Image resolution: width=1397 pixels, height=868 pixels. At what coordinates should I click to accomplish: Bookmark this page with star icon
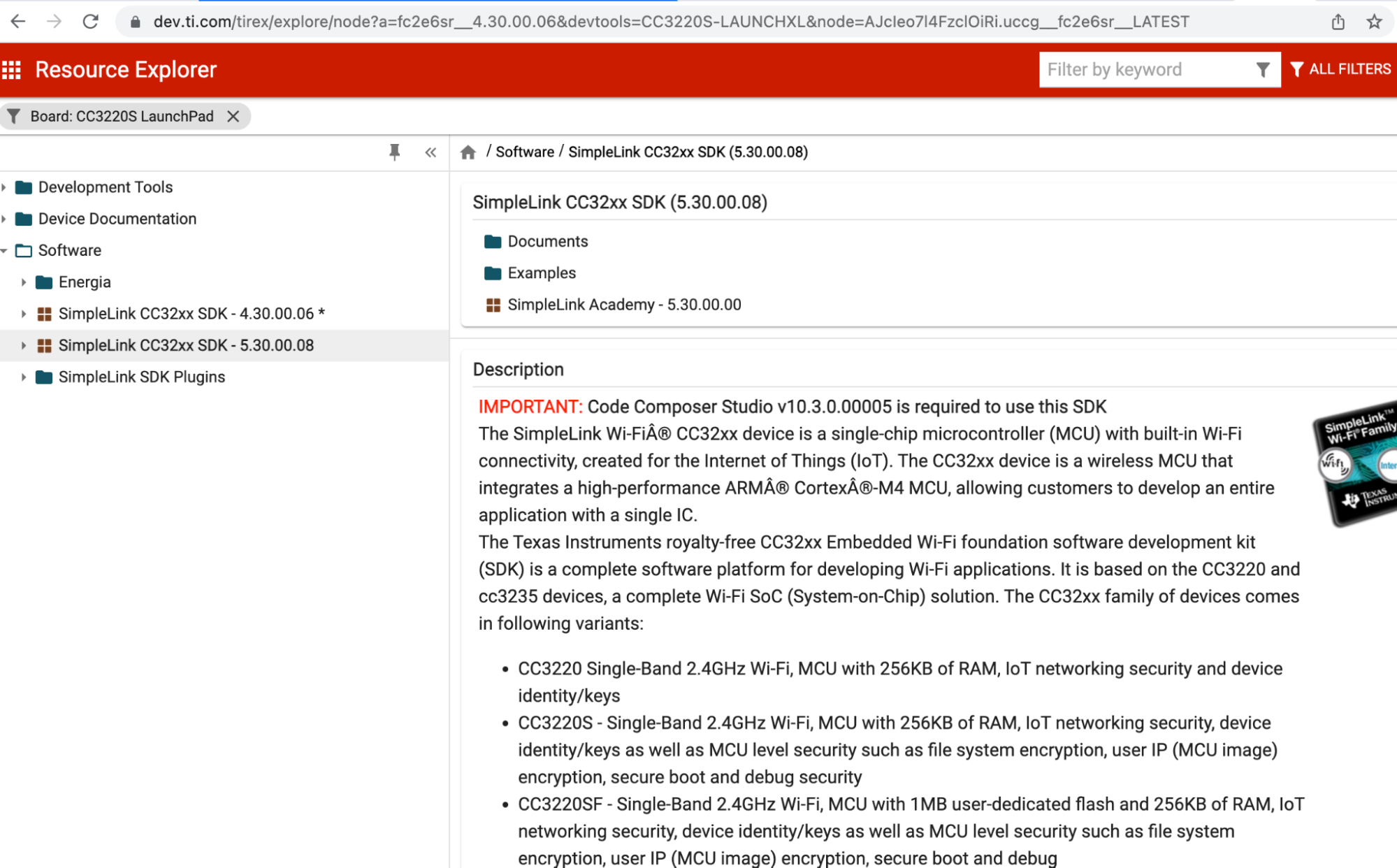[x=1374, y=22]
